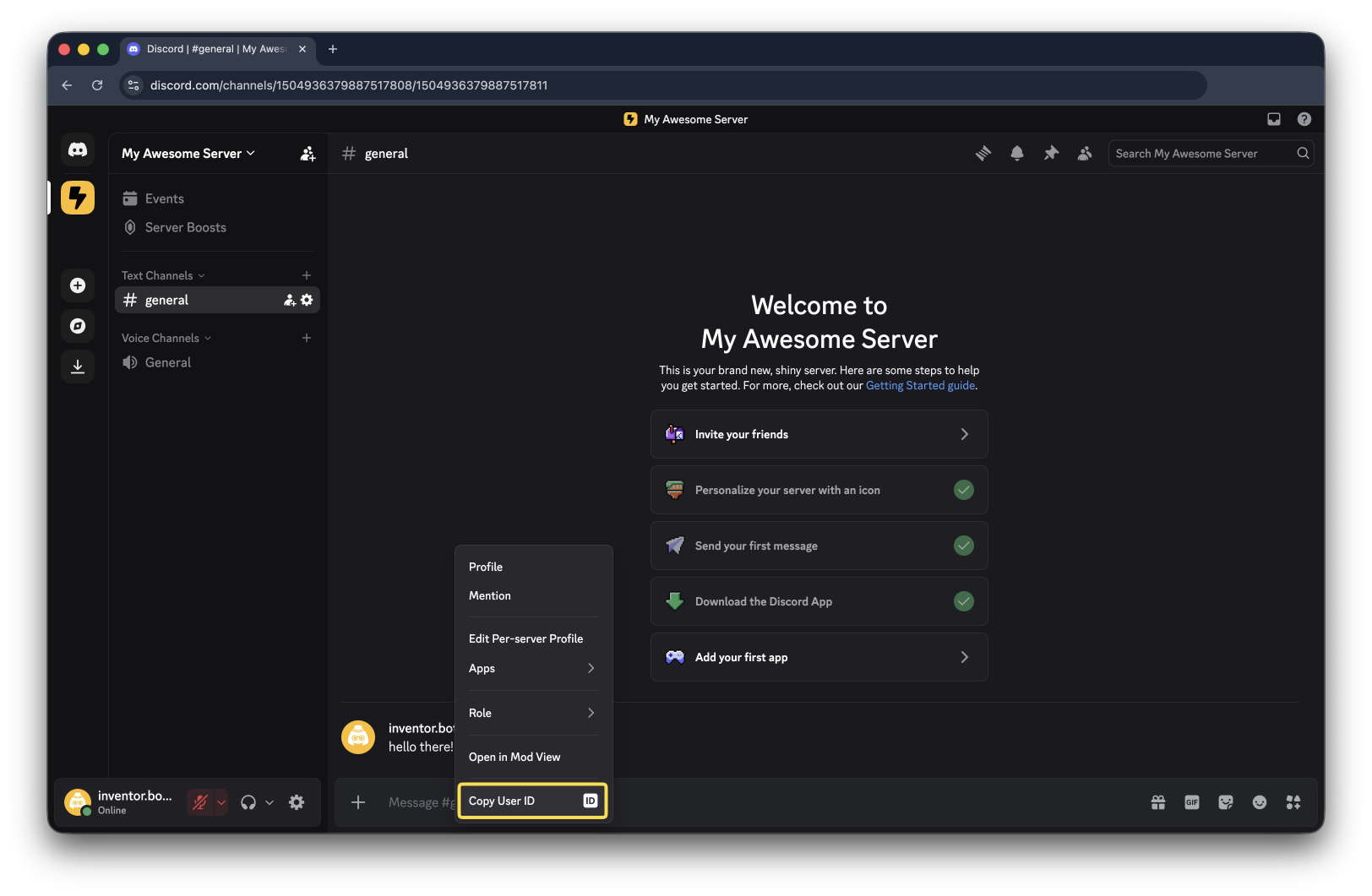Create invite for general channel
Viewport: 1372px width, 896px height.
point(290,300)
